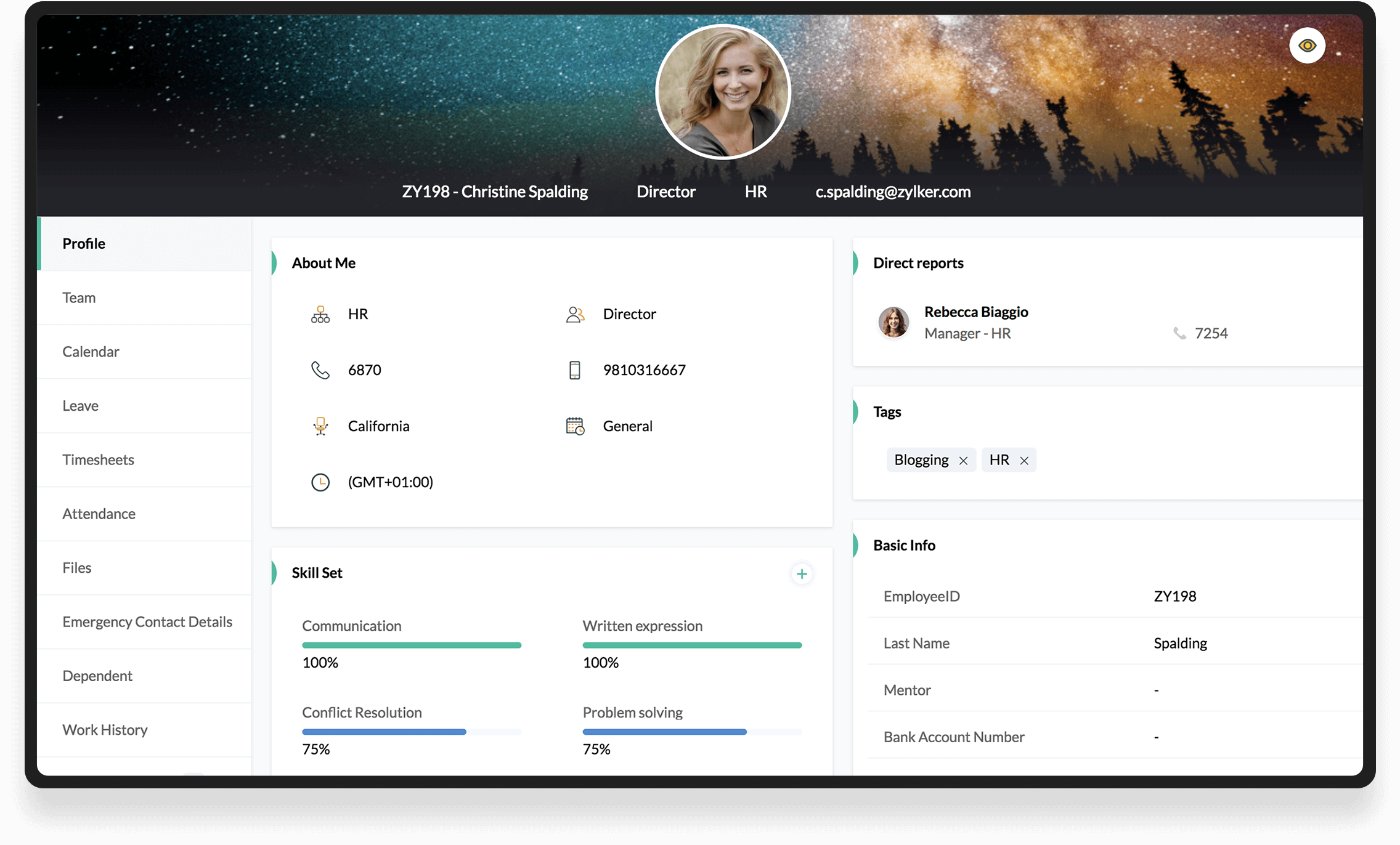Click the shift calendar icon beside General
This screenshot has width=1400, height=845.
coord(574,426)
